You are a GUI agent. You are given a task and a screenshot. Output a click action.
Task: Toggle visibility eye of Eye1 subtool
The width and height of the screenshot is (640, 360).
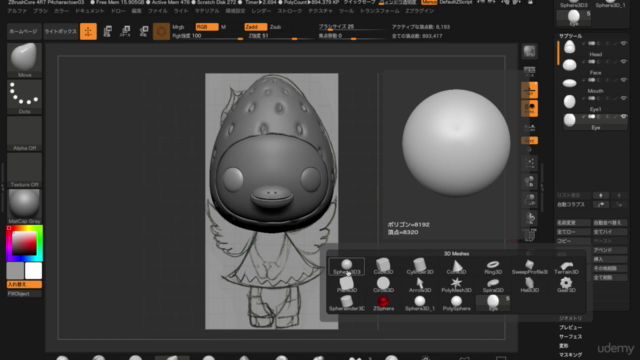pos(623,98)
